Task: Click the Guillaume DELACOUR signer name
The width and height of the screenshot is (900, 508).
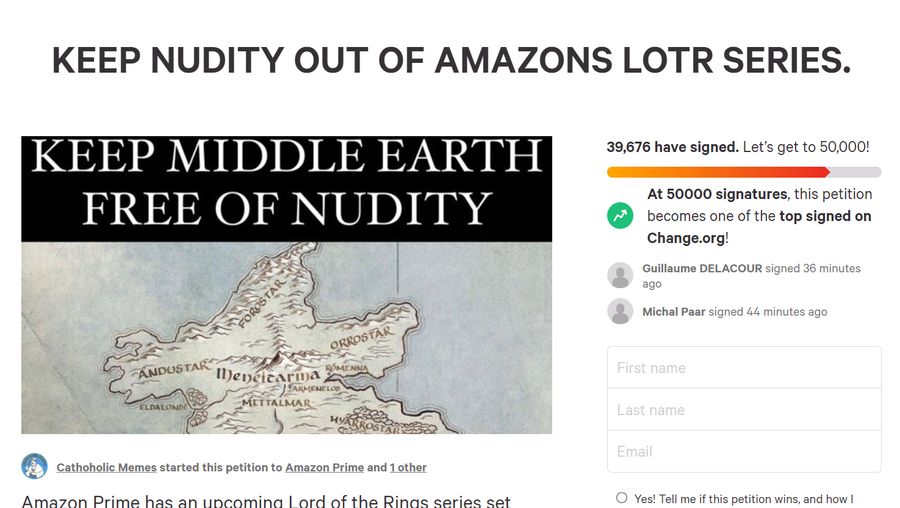Action: tap(702, 268)
